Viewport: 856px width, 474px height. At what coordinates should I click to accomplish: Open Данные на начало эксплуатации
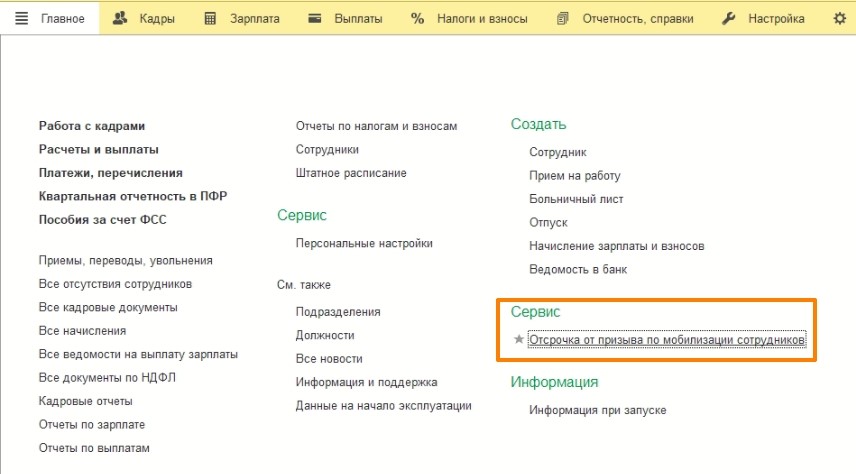[383, 406]
